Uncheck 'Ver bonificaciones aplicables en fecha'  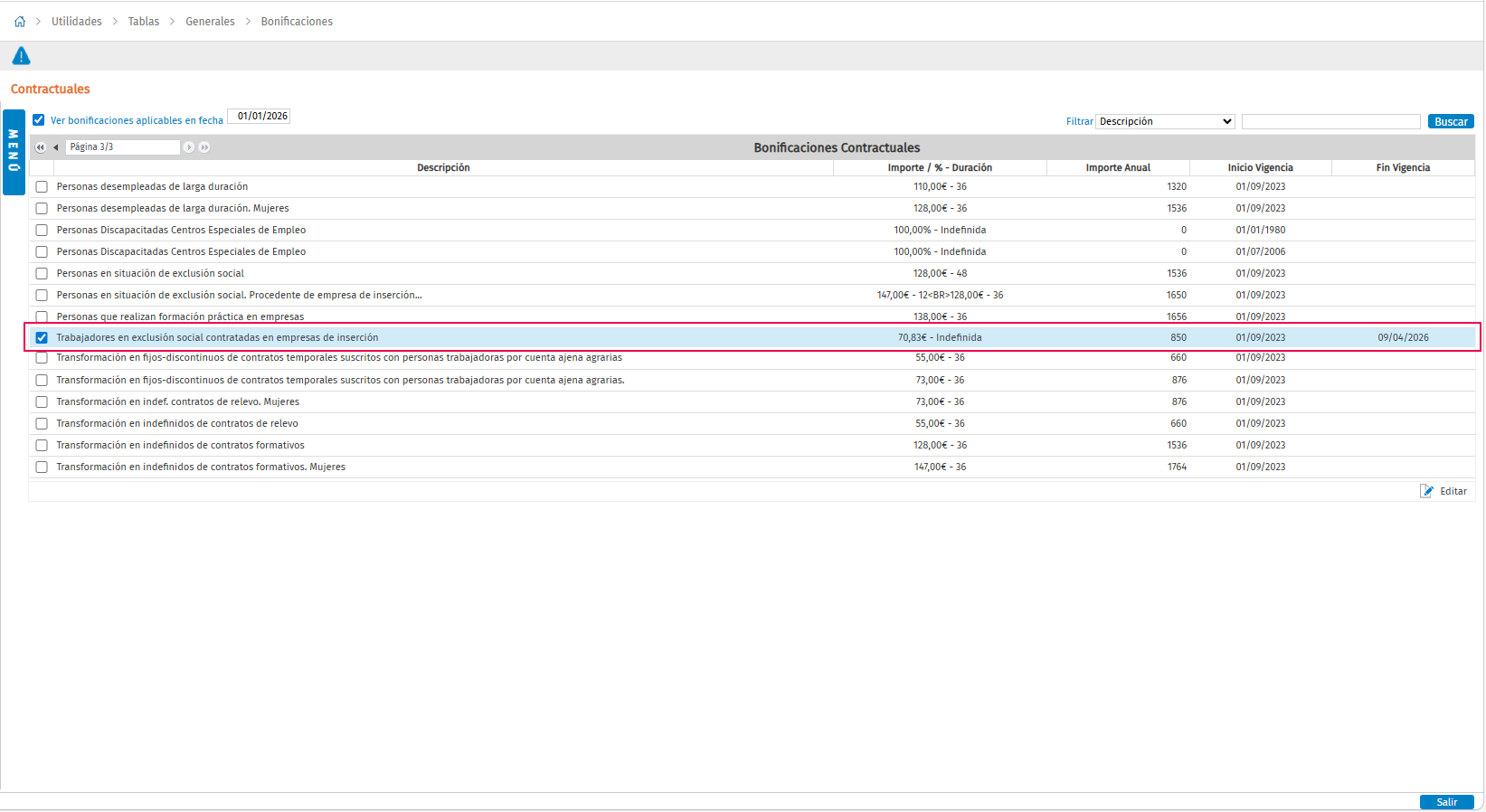pos(39,120)
